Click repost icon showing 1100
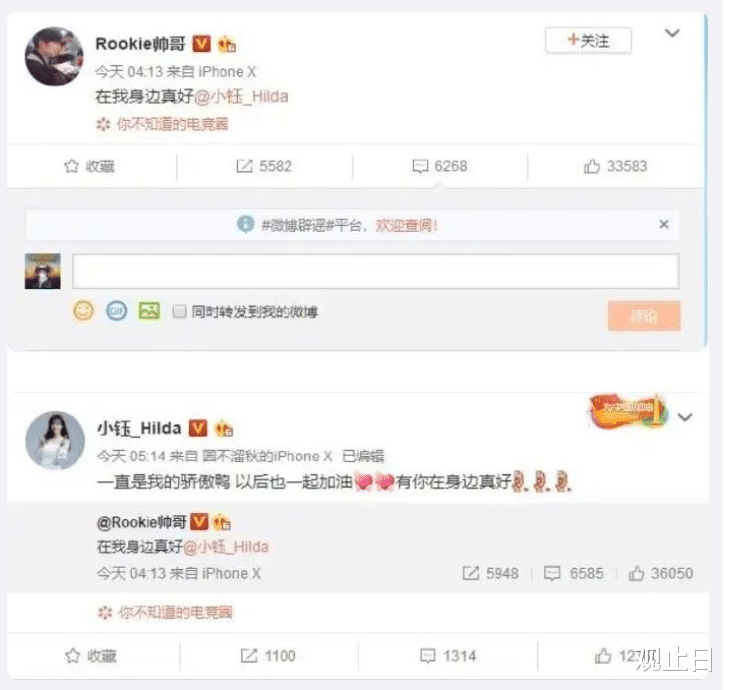The image size is (729, 690). pyautogui.click(x=249, y=656)
